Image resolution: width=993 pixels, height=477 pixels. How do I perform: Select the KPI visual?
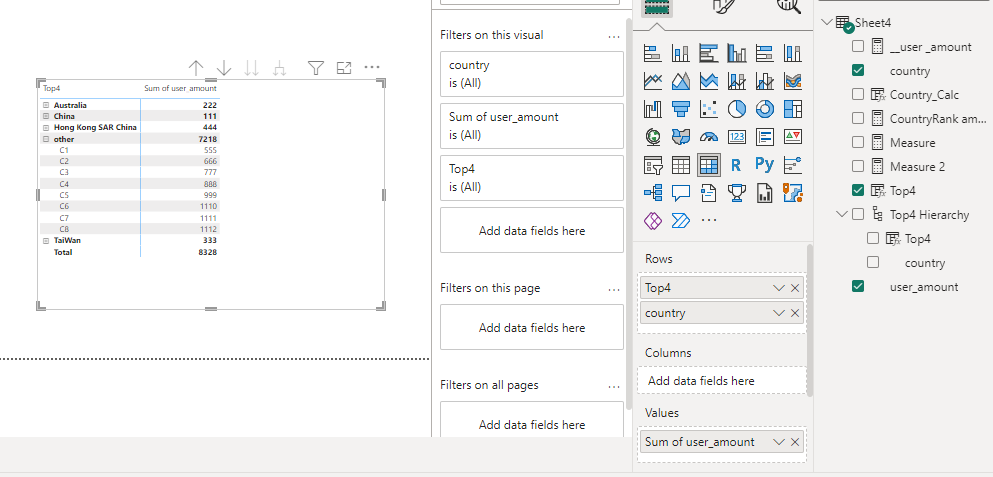793,137
